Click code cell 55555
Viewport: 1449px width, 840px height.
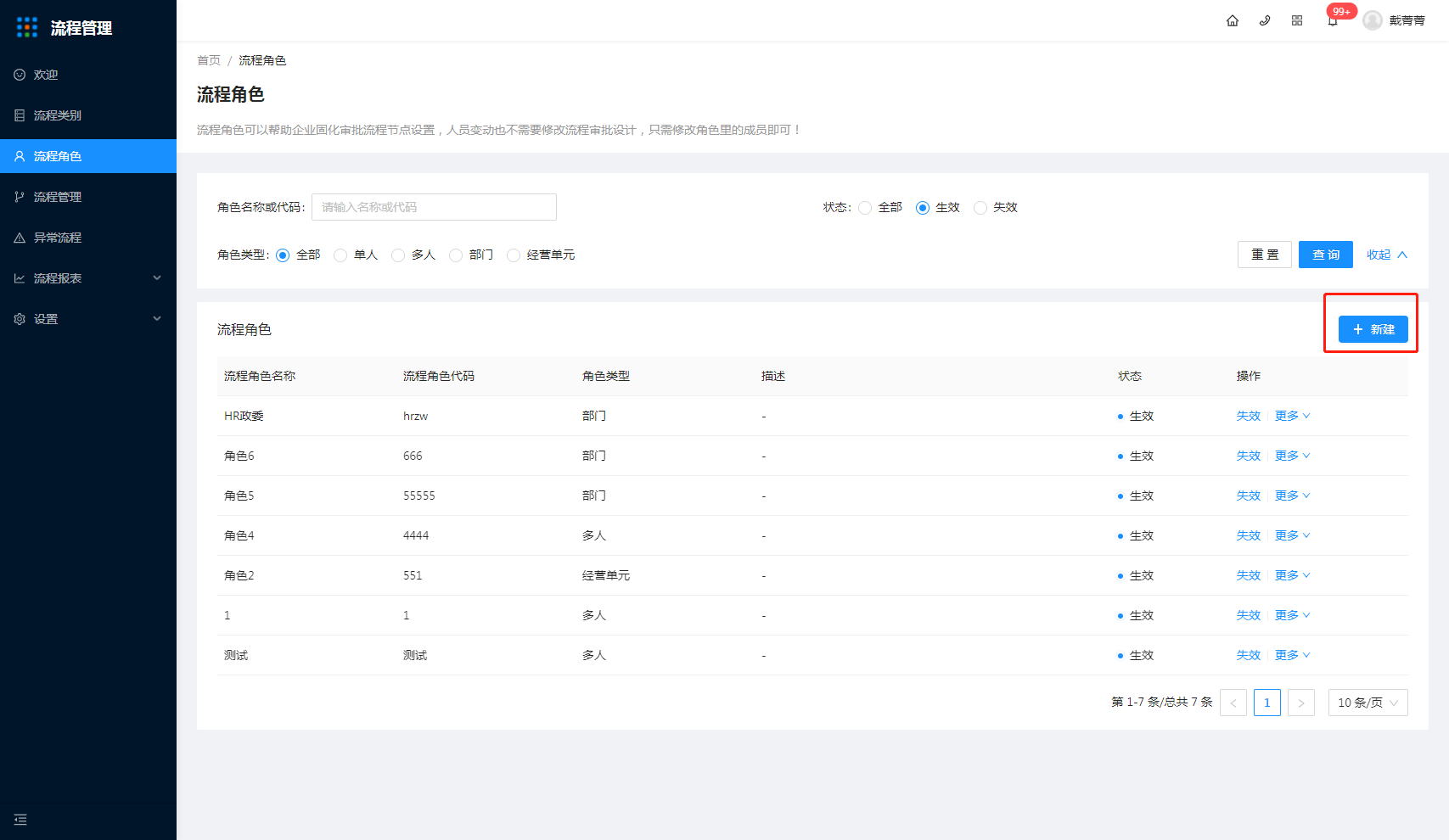point(419,496)
